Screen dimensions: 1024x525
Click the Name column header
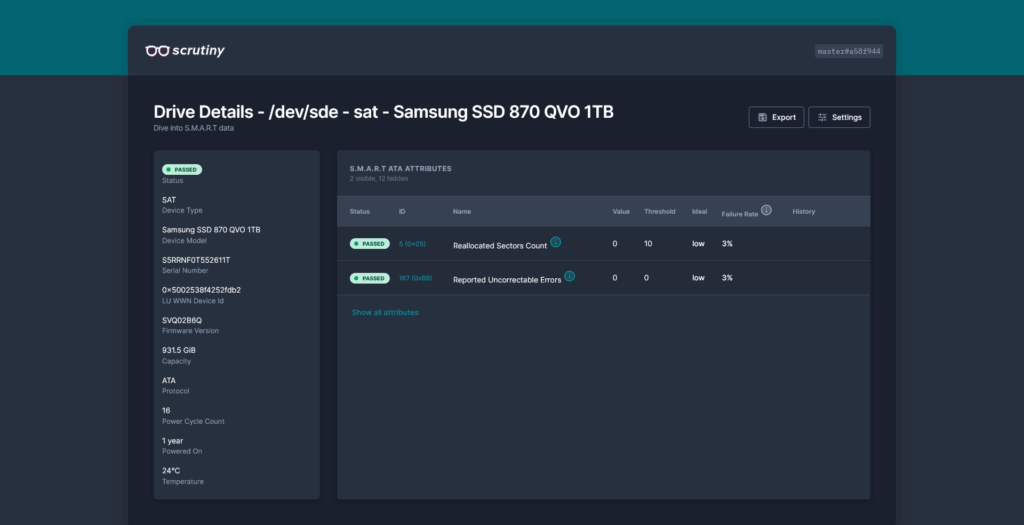tap(462, 212)
